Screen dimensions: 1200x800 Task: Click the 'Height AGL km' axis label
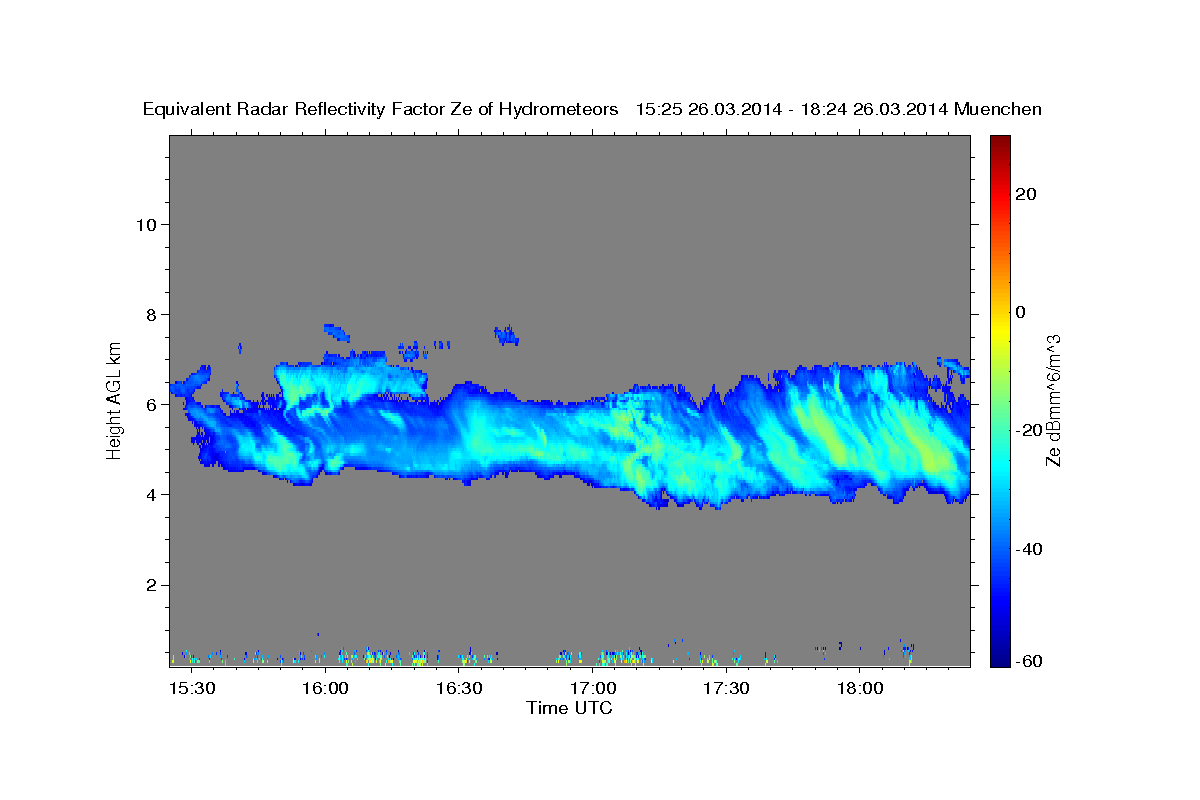tap(115, 400)
